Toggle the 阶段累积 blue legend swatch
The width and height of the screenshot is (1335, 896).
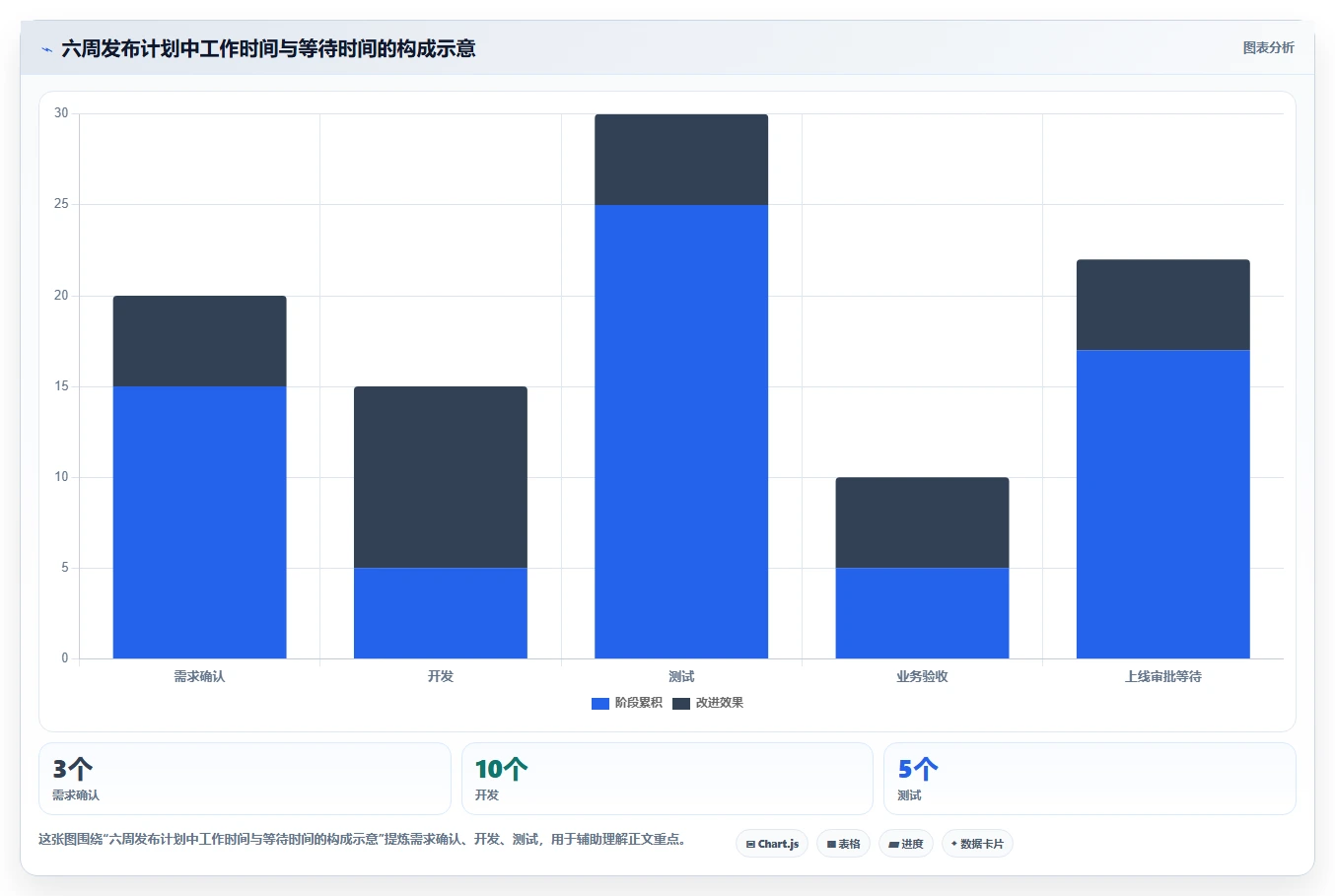[x=600, y=703]
